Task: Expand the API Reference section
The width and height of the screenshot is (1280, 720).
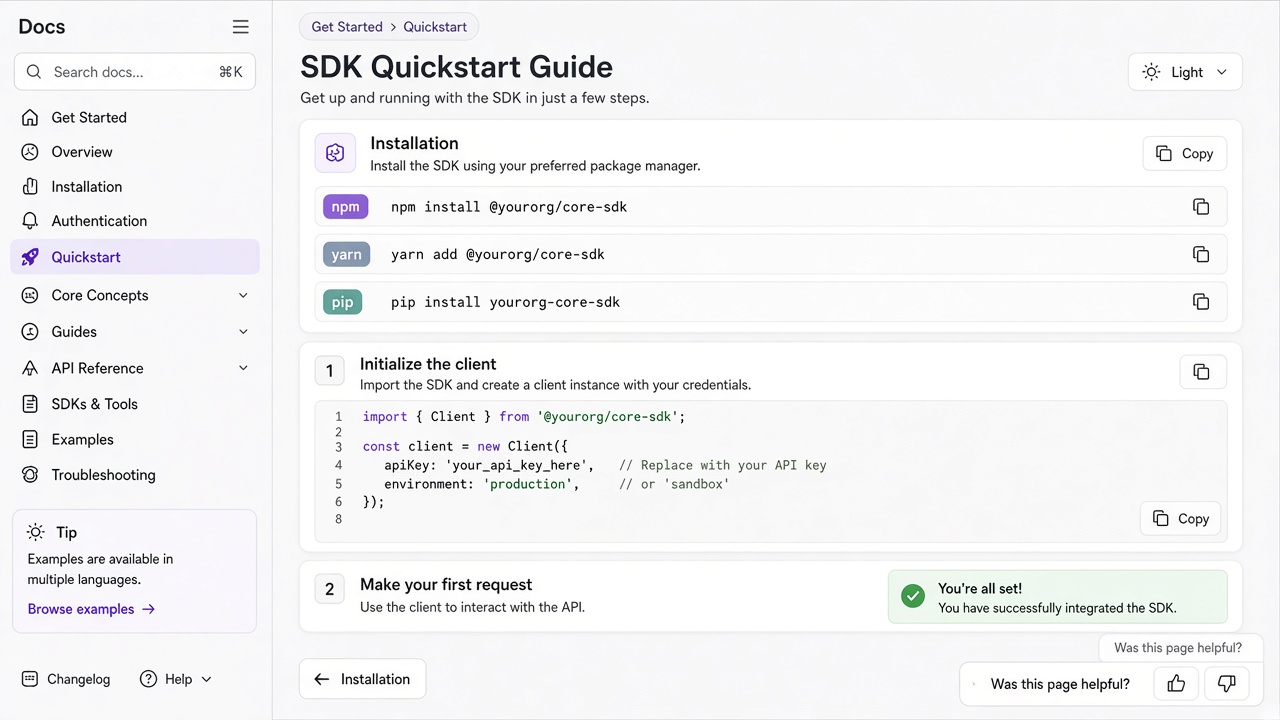Action: [243, 368]
